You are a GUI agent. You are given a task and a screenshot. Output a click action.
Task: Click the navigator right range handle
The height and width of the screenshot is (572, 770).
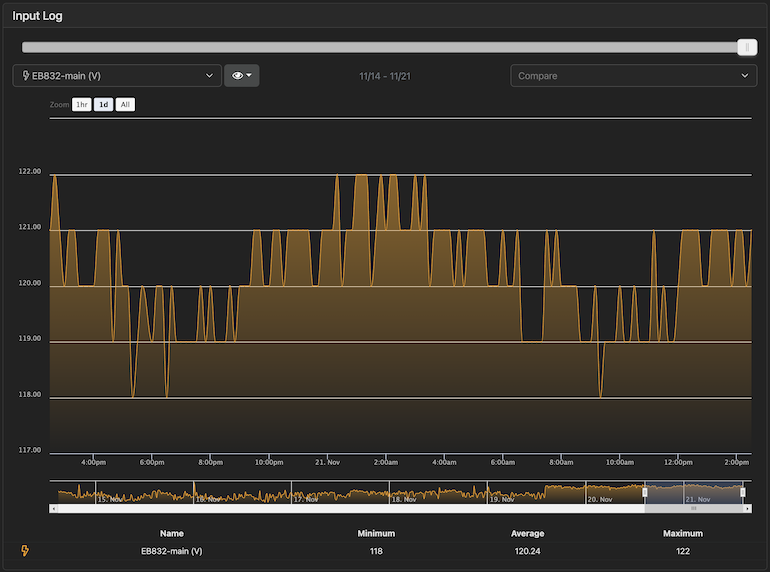coord(742,492)
